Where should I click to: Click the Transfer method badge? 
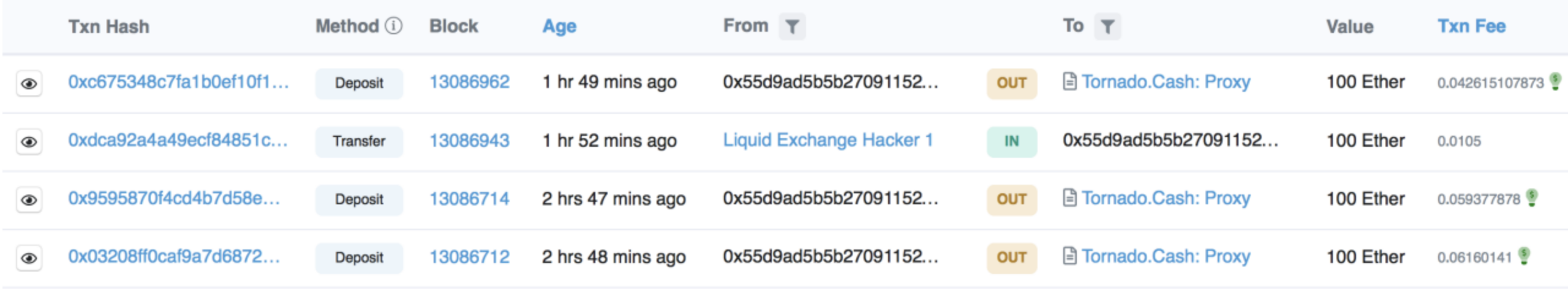[359, 141]
